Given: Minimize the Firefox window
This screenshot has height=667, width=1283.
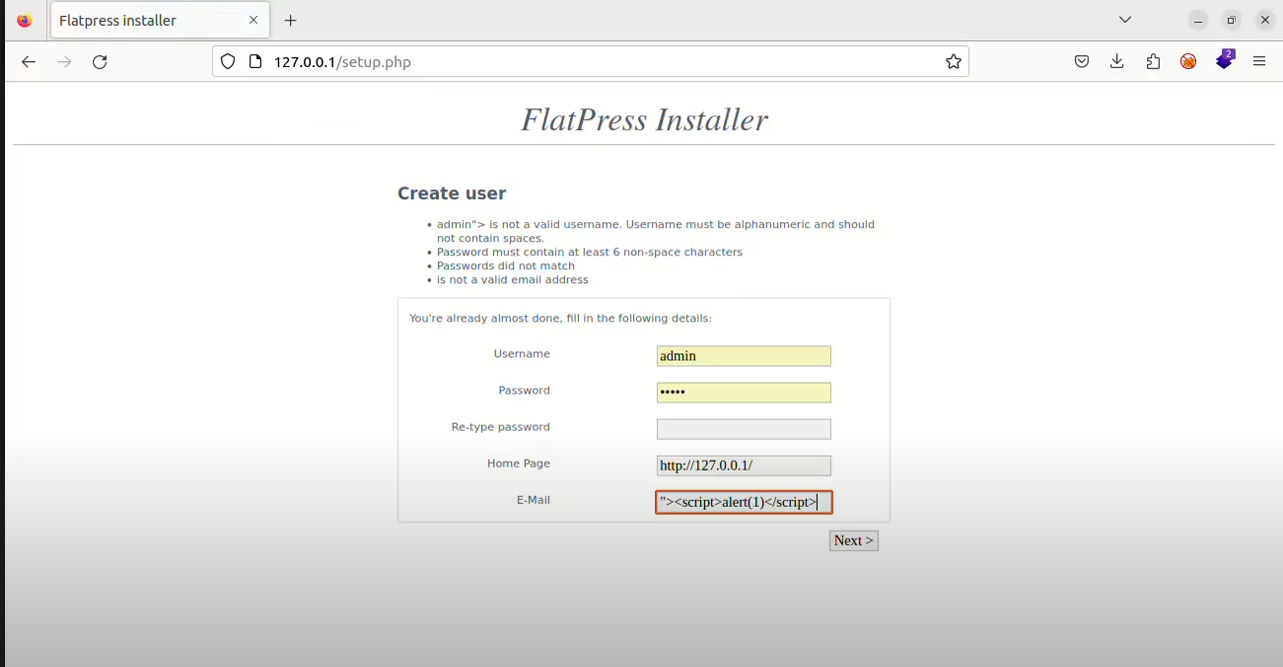Looking at the screenshot, I should tap(1198, 20).
